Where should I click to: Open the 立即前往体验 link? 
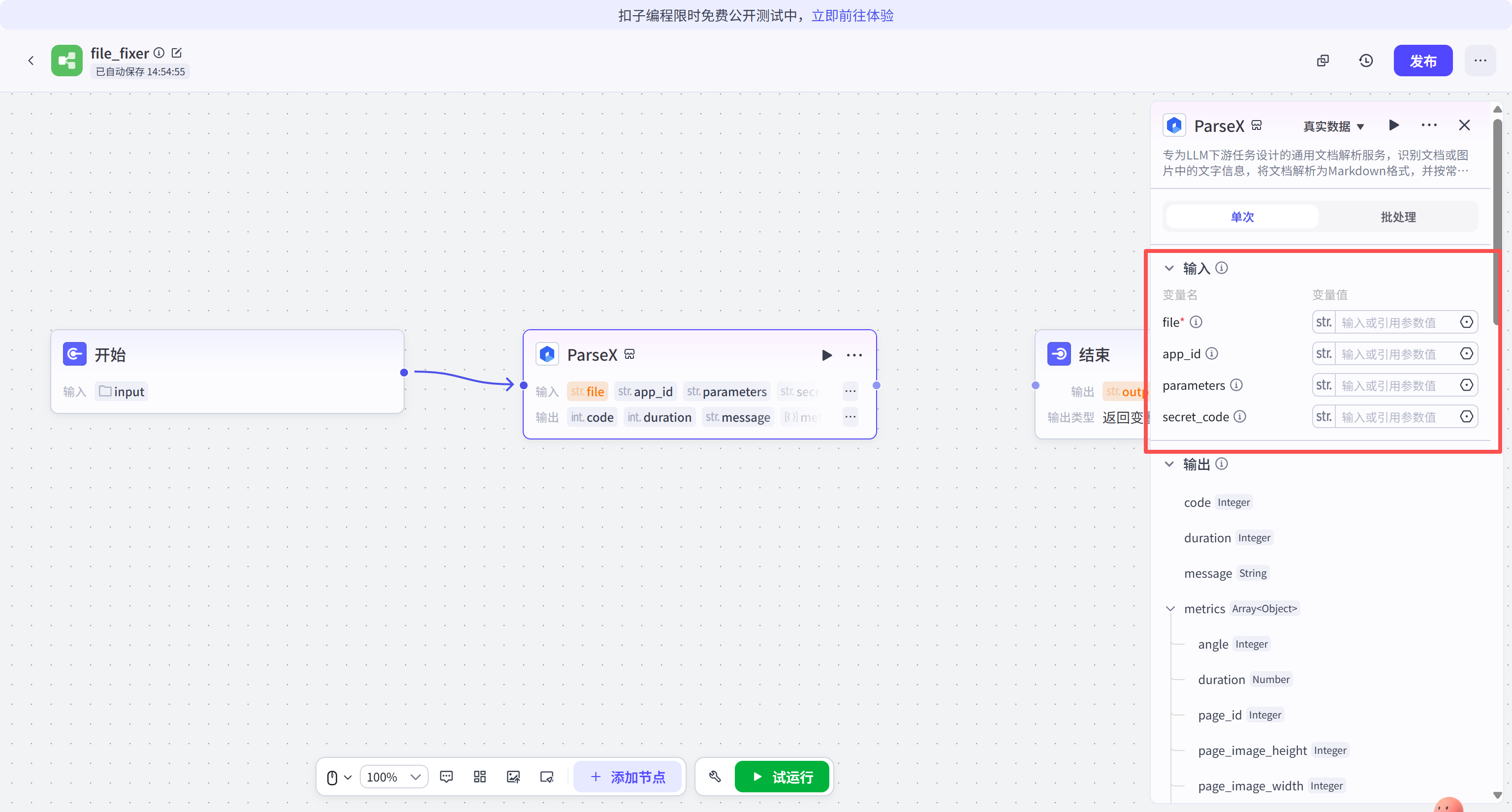(x=852, y=15)
